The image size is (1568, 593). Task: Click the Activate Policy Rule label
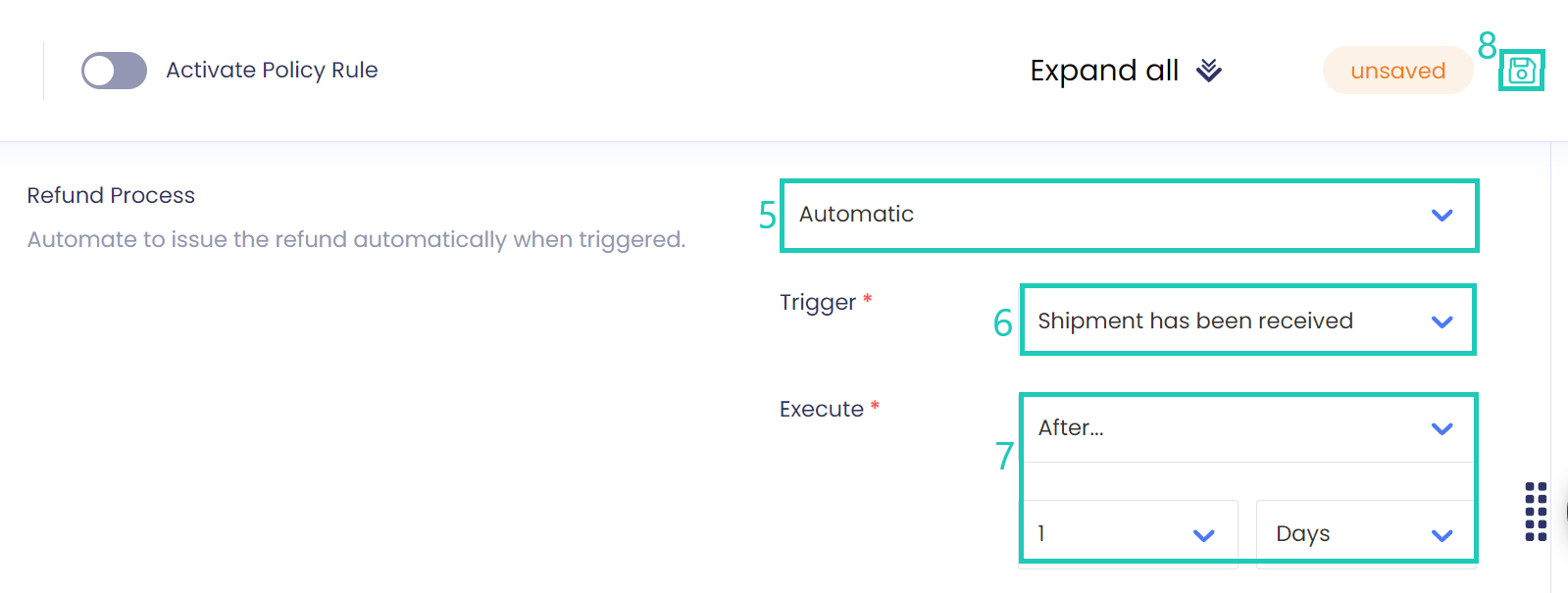coord(272,71)
